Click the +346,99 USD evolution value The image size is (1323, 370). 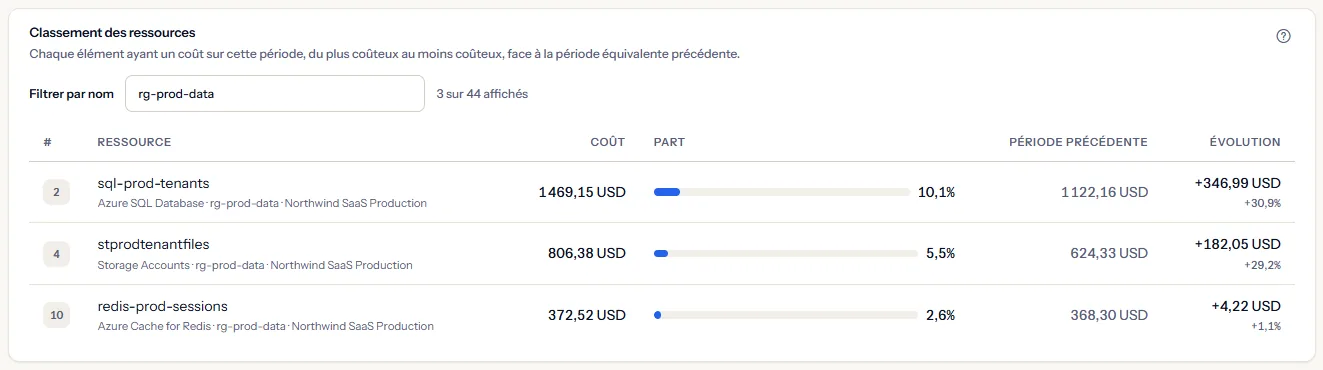[x=1237, y=184]
